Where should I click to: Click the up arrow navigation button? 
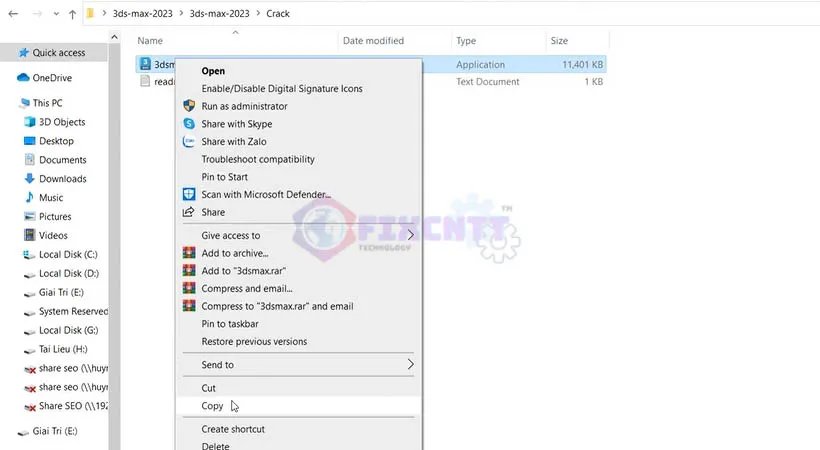pyautogui.click(x=72, y=15)
